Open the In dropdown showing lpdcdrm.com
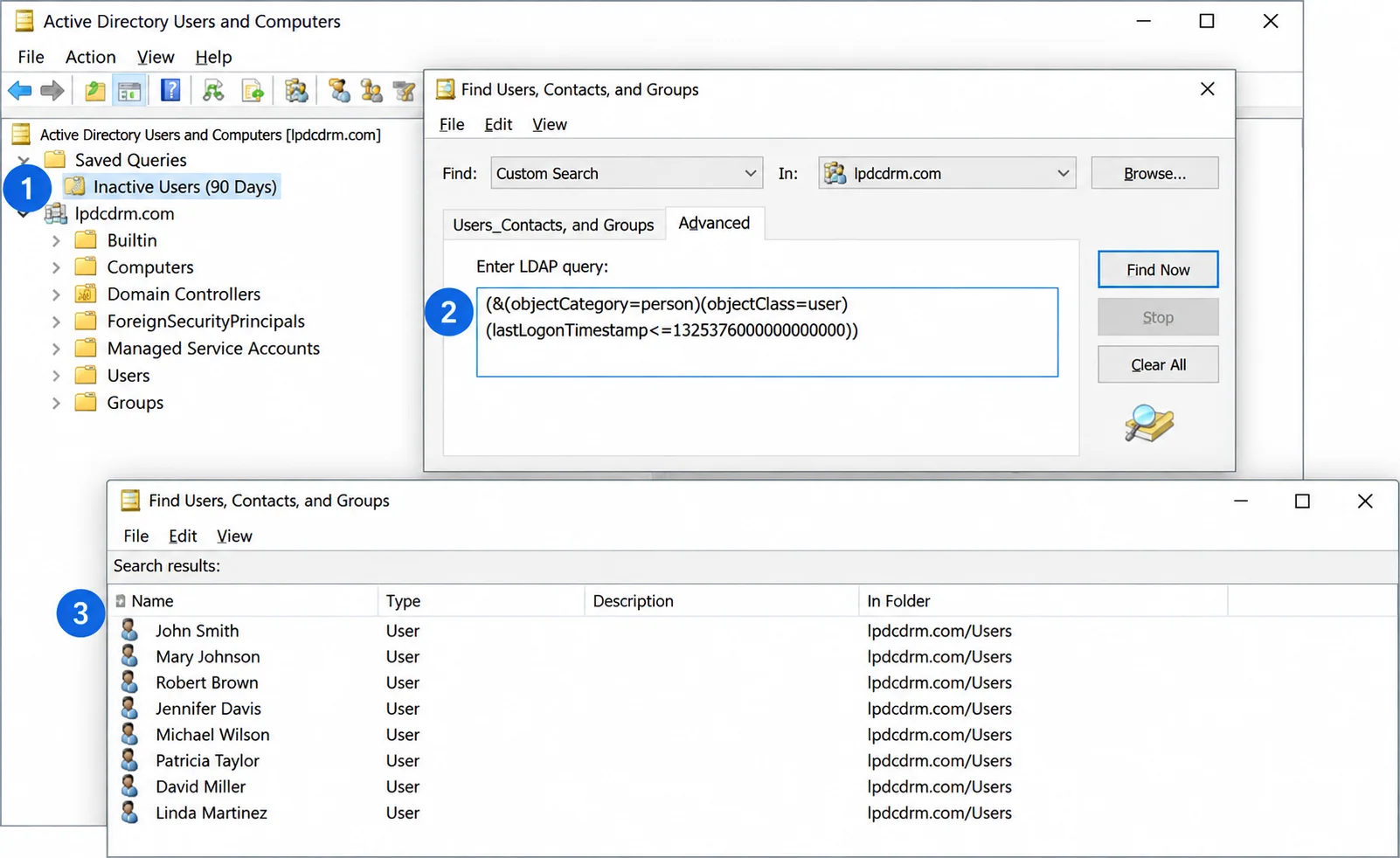Screen dimensions: 1400x858 pos(947,173)
